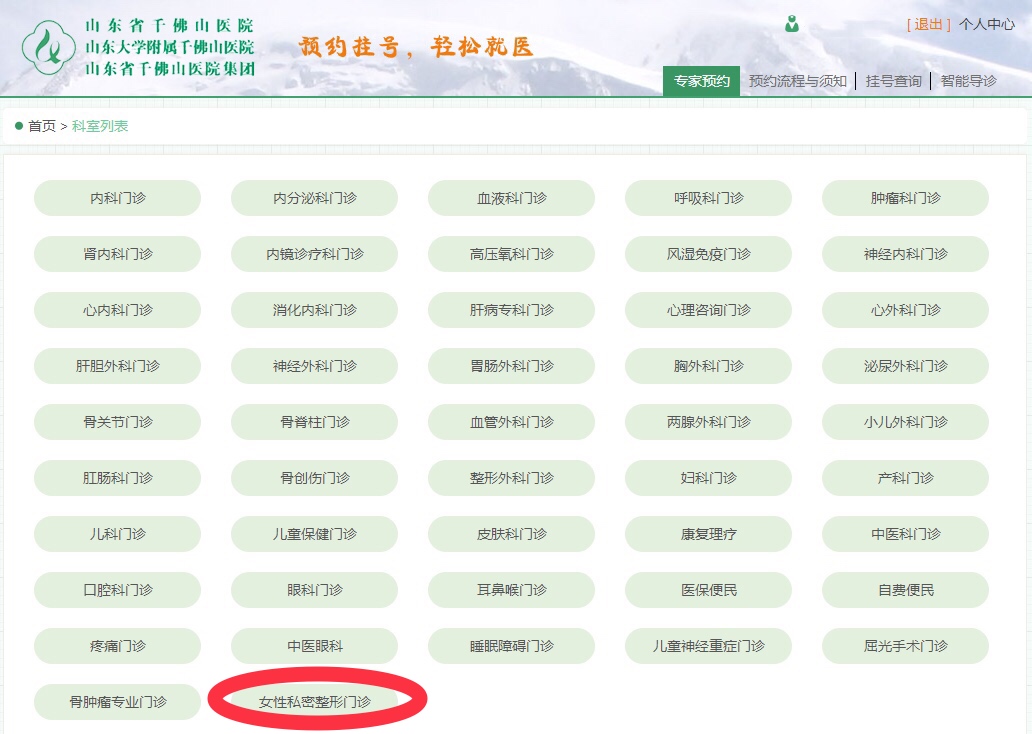
Task: Switch to the 专家预约 tab
Action: coord(700,81)
